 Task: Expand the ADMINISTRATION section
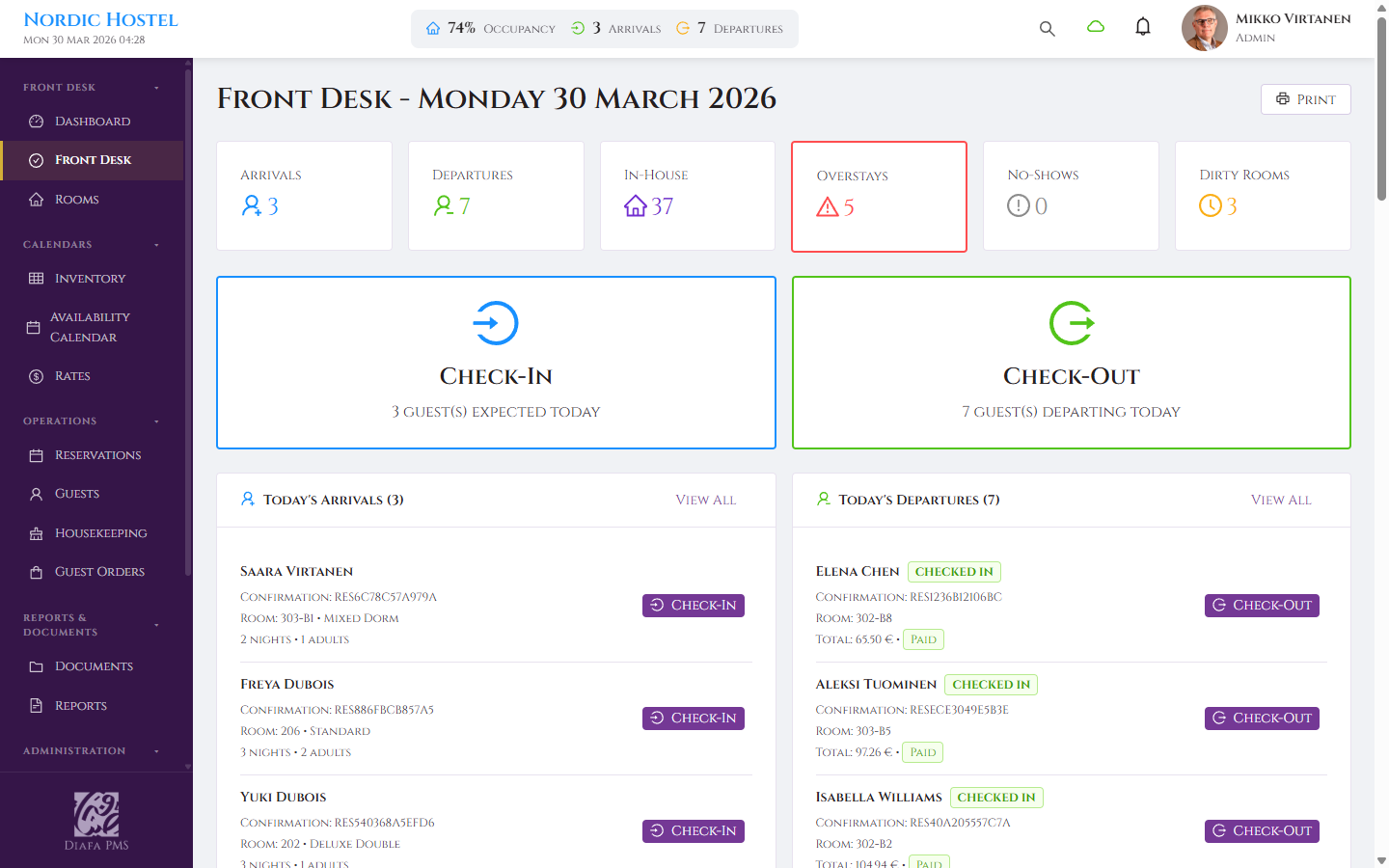coord(156,750)
